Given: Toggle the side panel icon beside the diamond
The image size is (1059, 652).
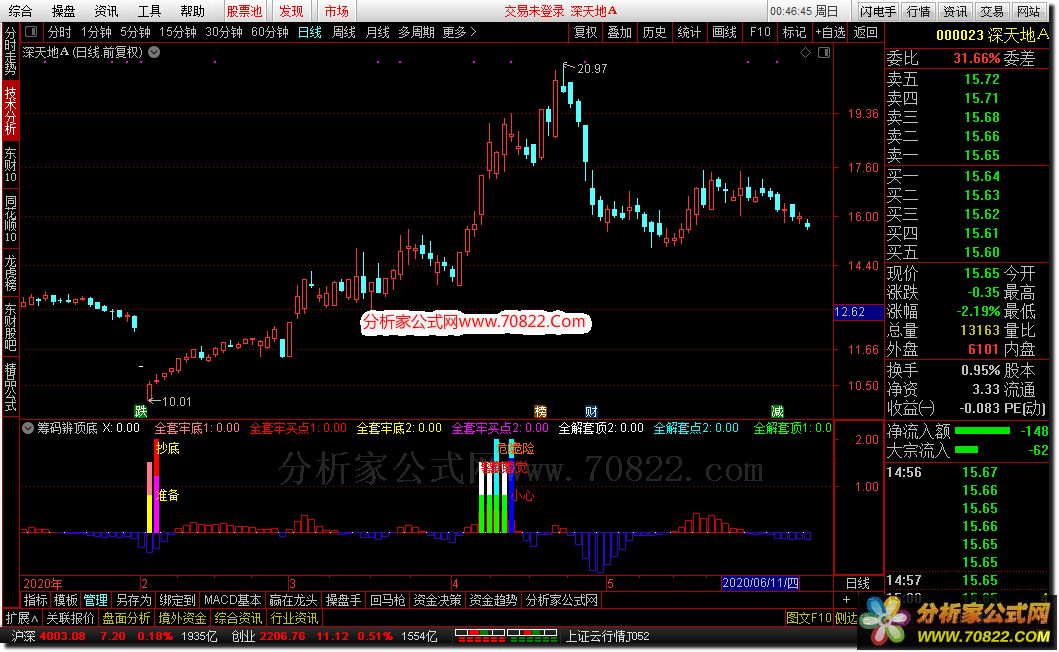Looking at the screenshot, I should (x=823, y=52).
